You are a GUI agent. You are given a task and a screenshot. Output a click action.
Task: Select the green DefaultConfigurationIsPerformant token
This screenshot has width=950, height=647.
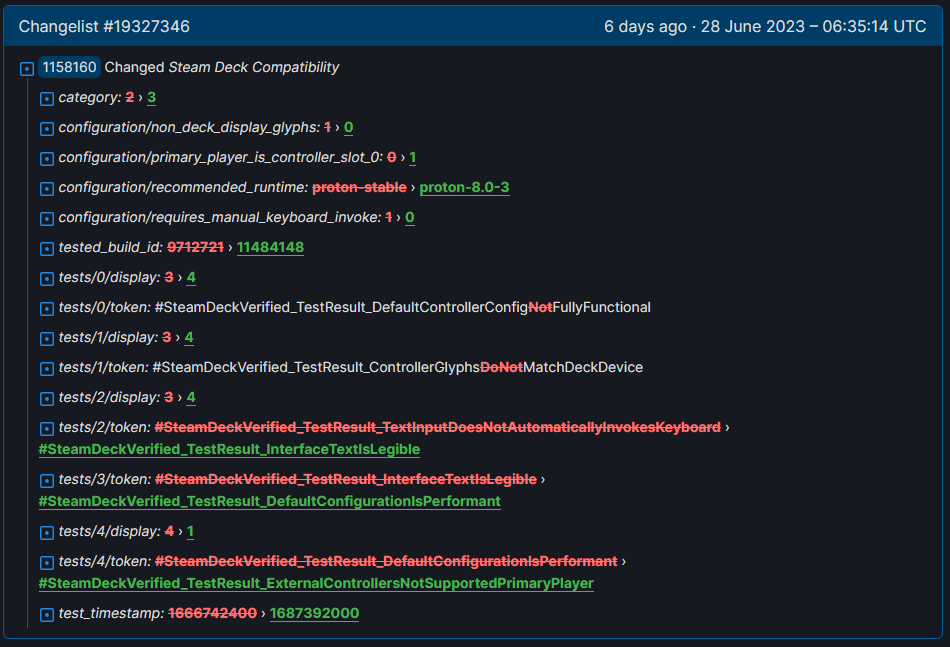coord(270,502)
